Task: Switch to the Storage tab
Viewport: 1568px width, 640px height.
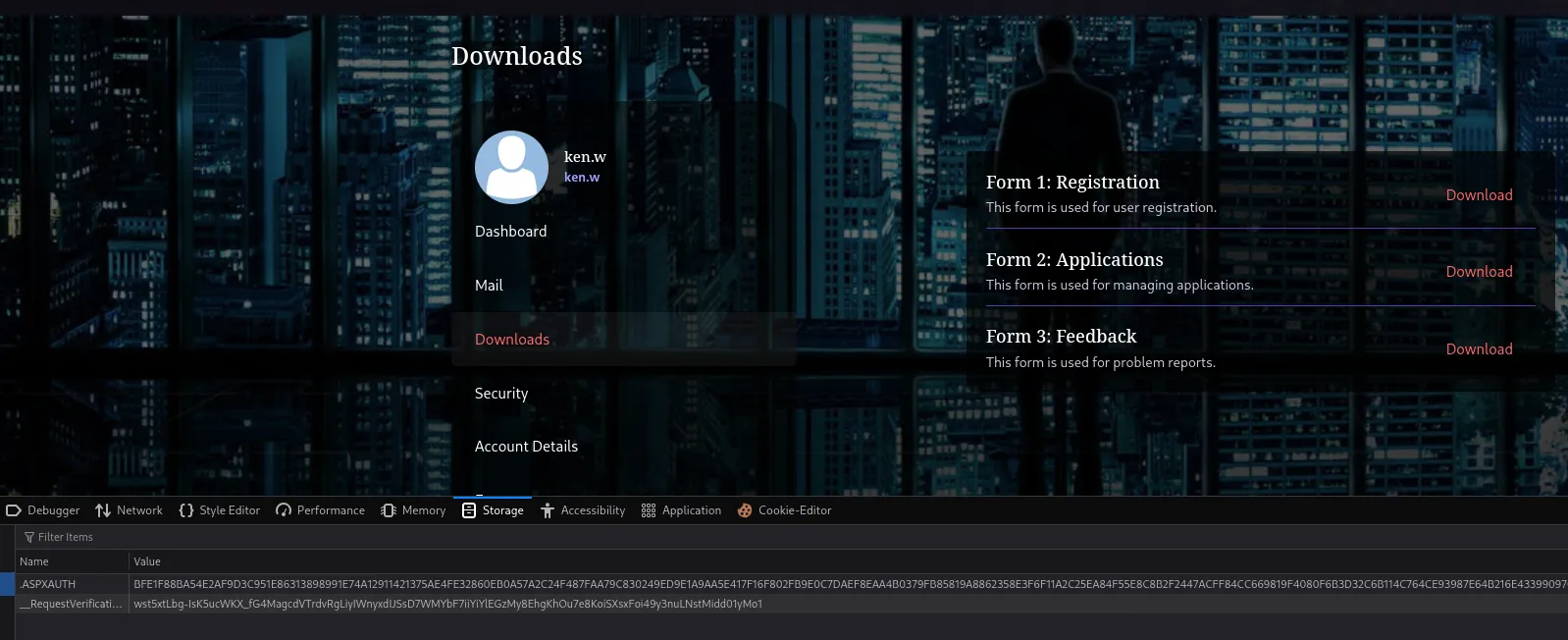Action: tap(493, 510)
